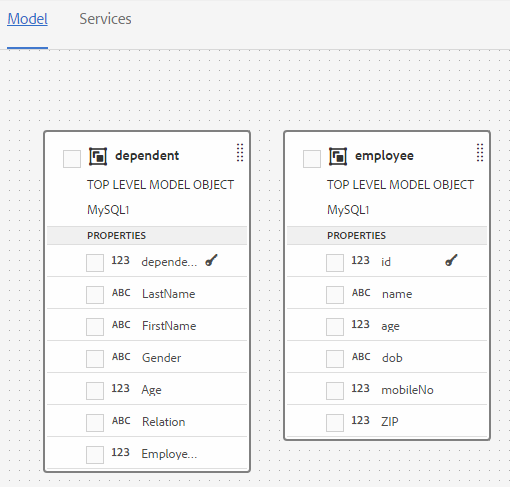Select the truncated Employe... property row

pyautogui.click(x=147, y=454)
